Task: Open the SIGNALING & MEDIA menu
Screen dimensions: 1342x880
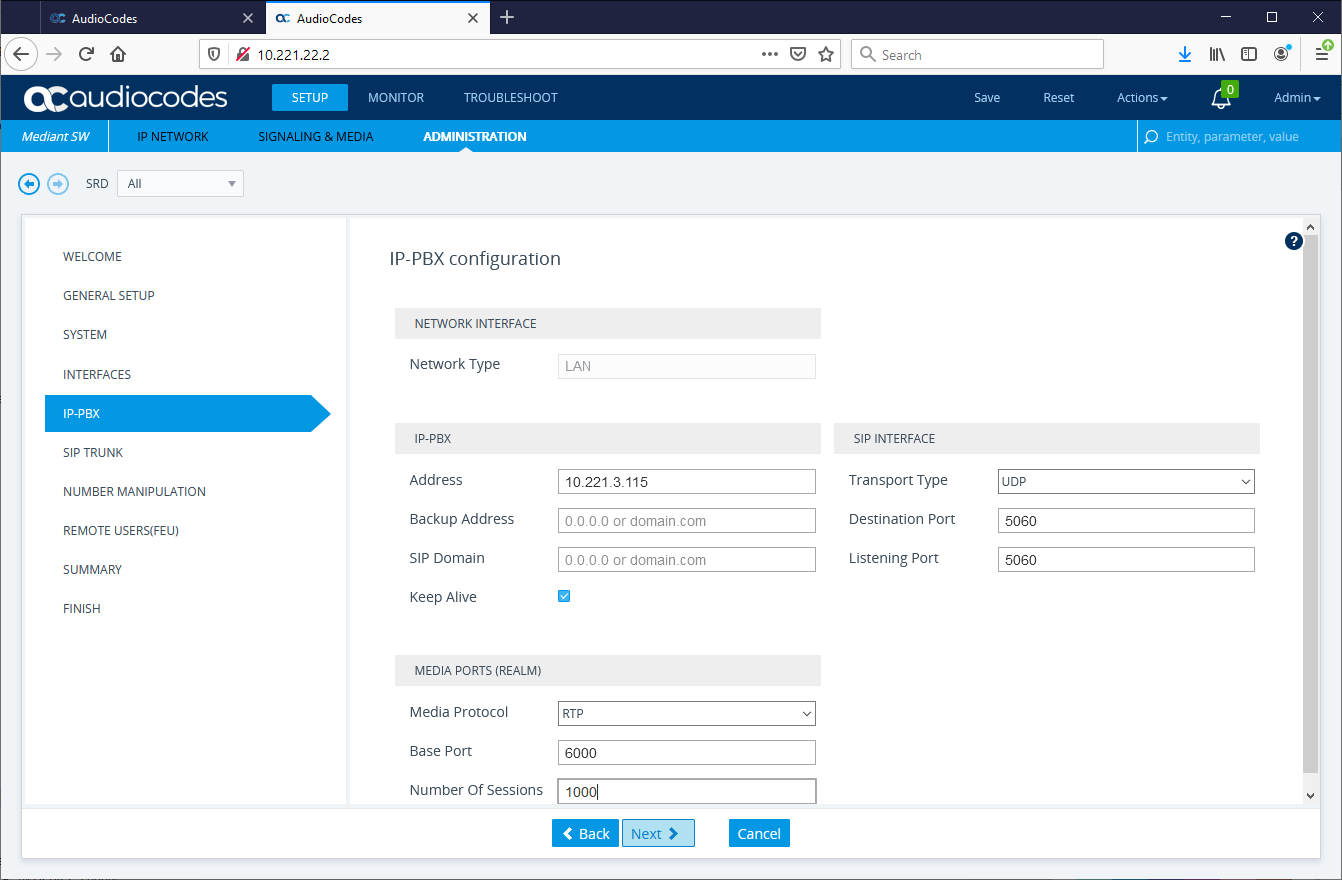Action: click(316, 137)
